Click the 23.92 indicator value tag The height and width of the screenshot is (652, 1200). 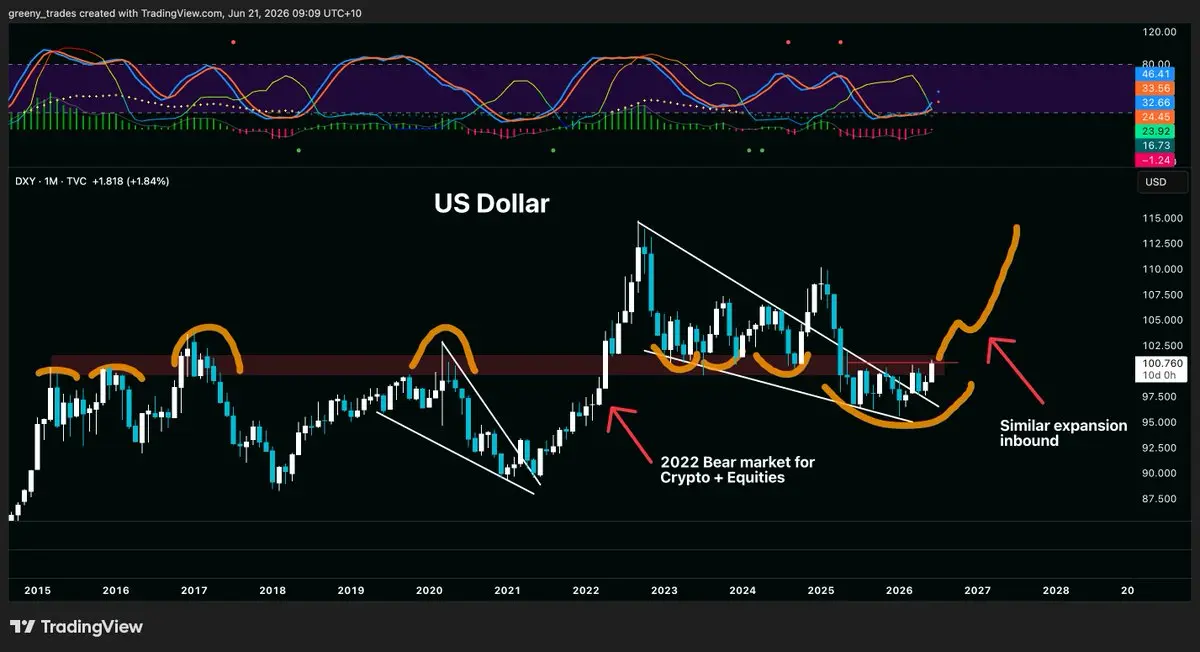(x=1156, y=131)
